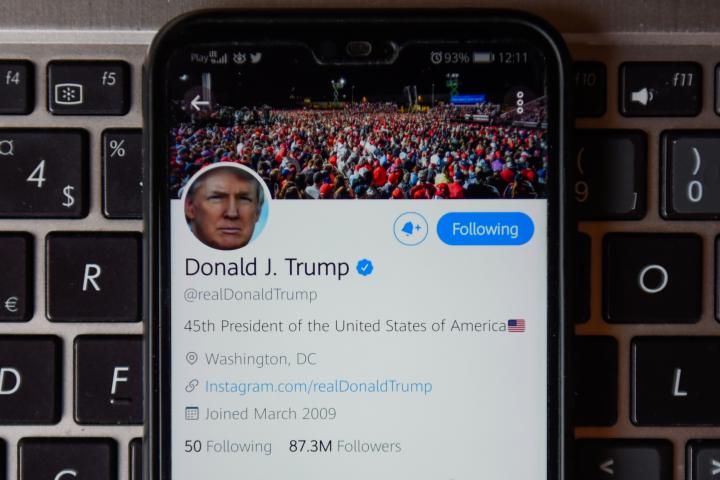Tap the back arrow on profile header

(x=200, y=102)
